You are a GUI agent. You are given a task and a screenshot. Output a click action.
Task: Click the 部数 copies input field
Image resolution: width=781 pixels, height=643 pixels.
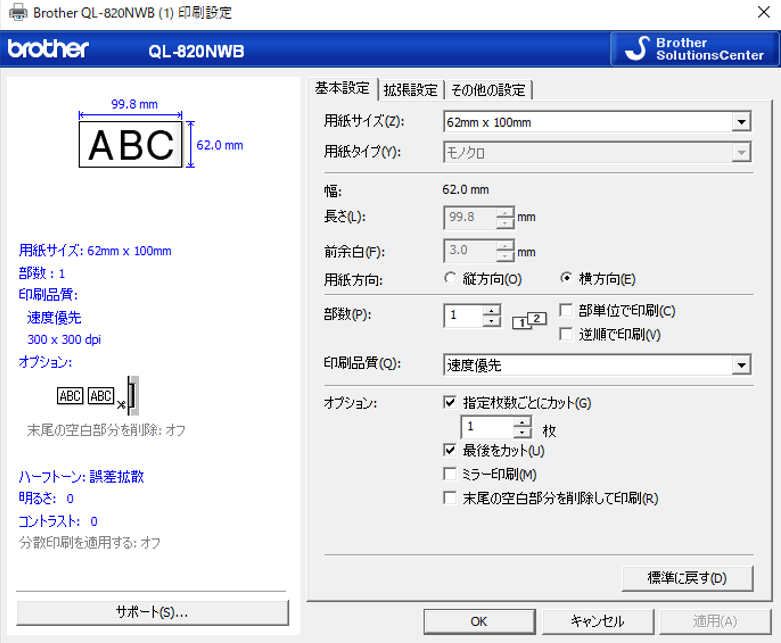463,315
